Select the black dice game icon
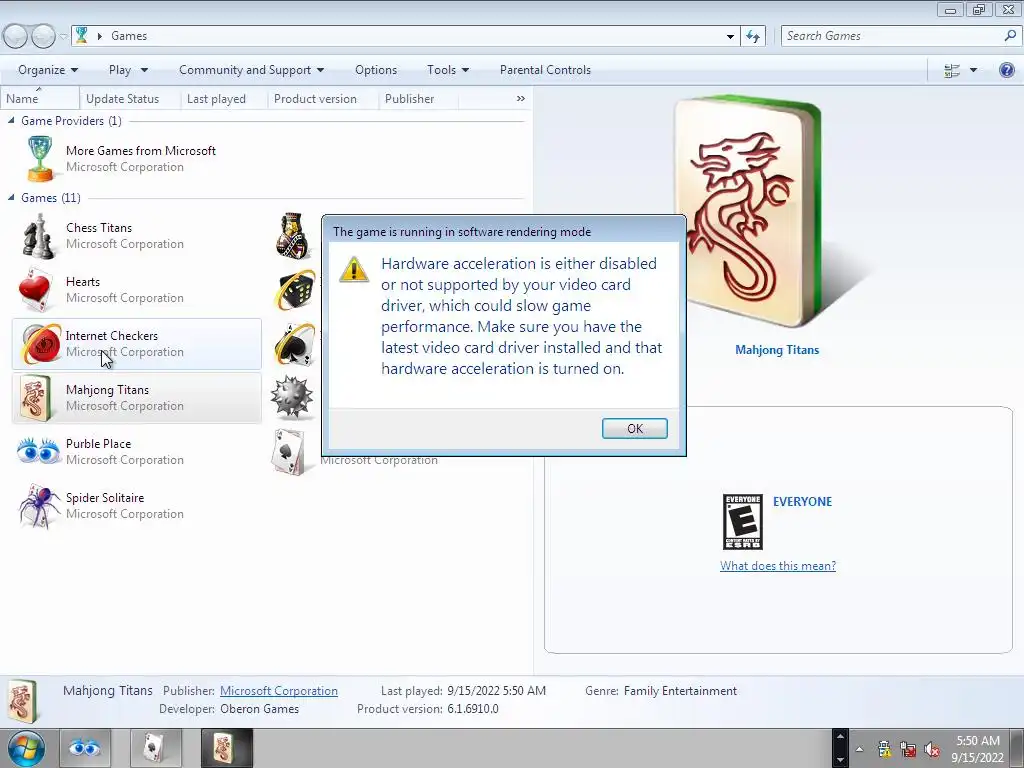This screenshot has width=1024, height=768. click(294, 290)
